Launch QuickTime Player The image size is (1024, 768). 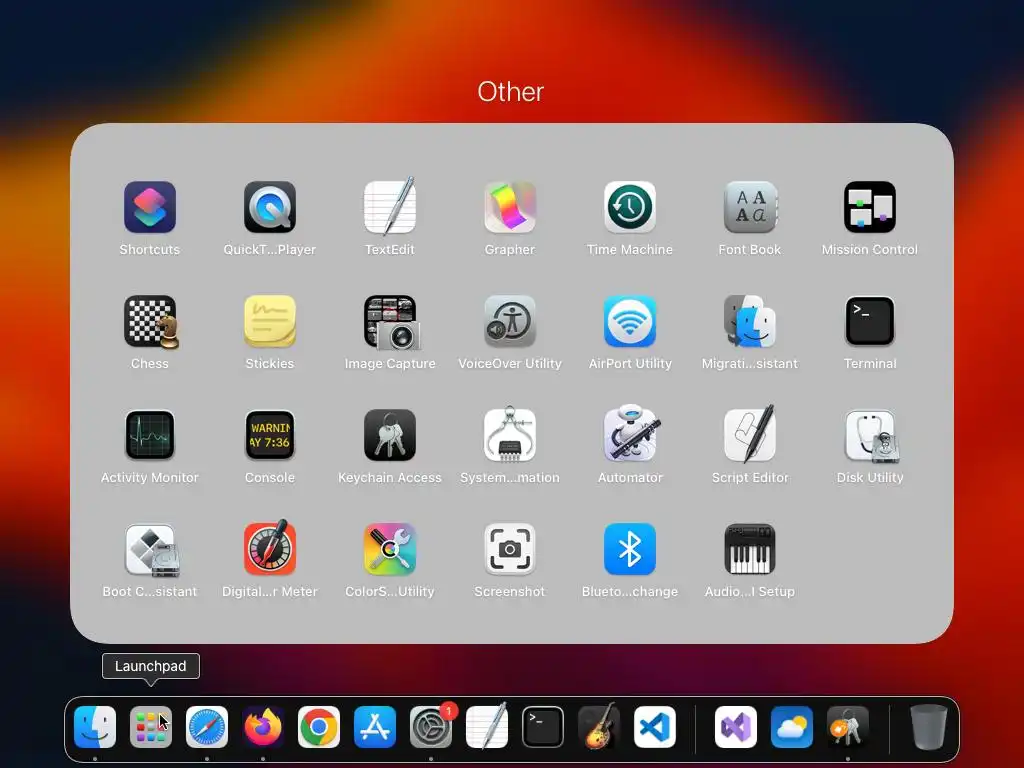pos(270,208)
